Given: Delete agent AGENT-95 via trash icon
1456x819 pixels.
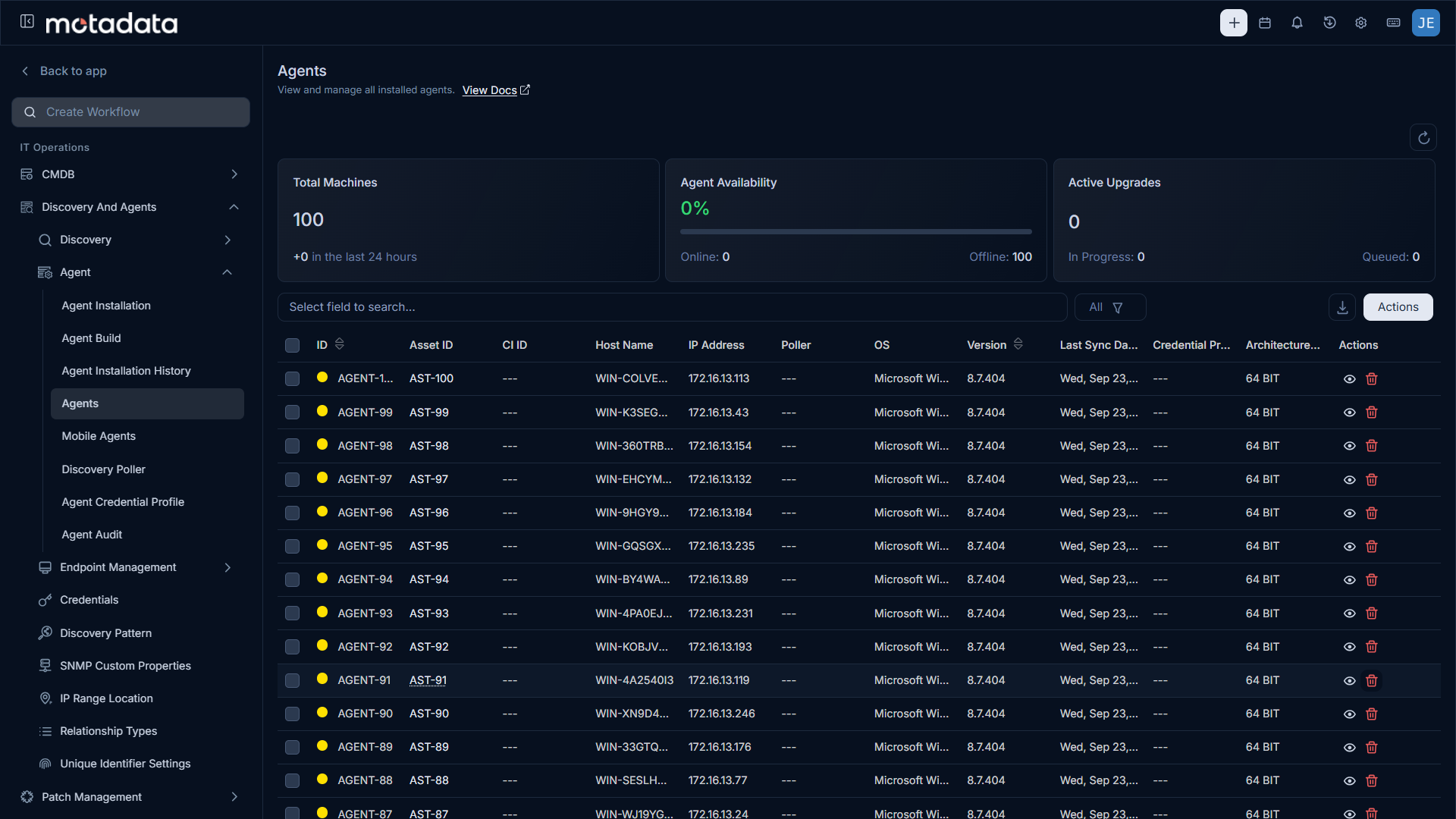Looking at the screenshot, I should tap(1372, 546).
